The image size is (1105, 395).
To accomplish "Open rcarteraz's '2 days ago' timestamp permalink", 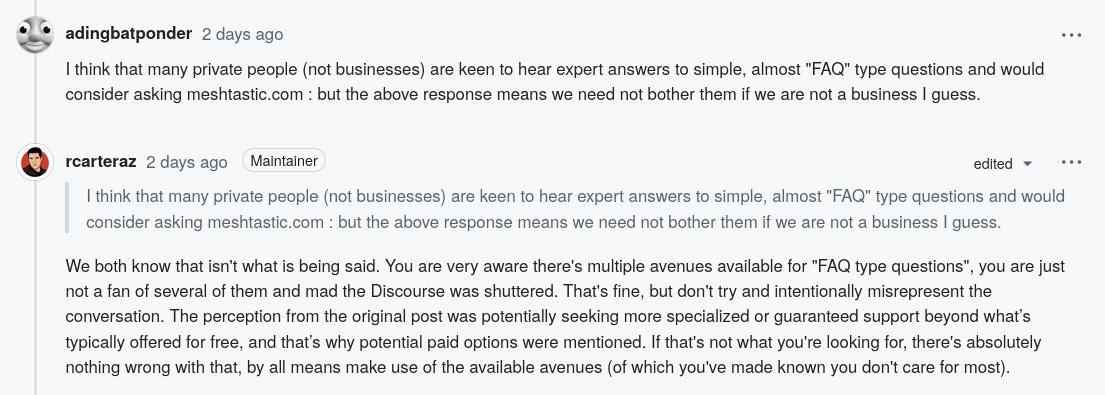I will (x=187, y=162).
